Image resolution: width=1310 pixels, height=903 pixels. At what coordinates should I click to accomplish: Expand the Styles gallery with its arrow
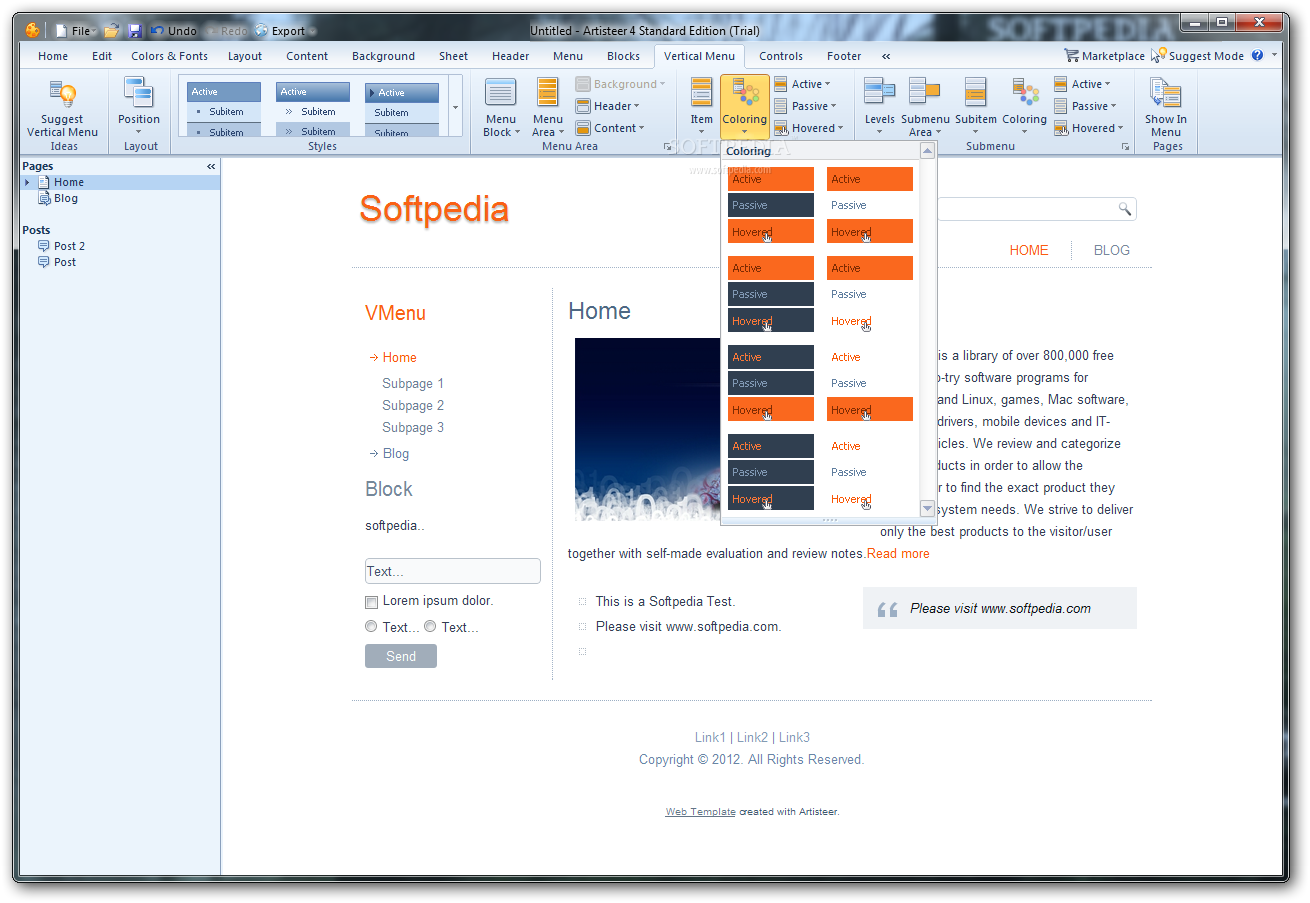point(455,107)
